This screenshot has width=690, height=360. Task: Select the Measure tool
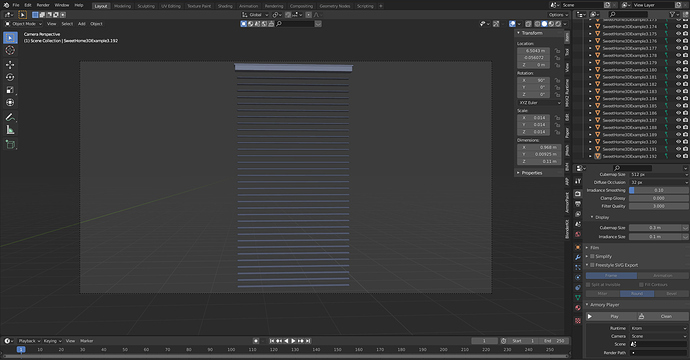(10, 130)
